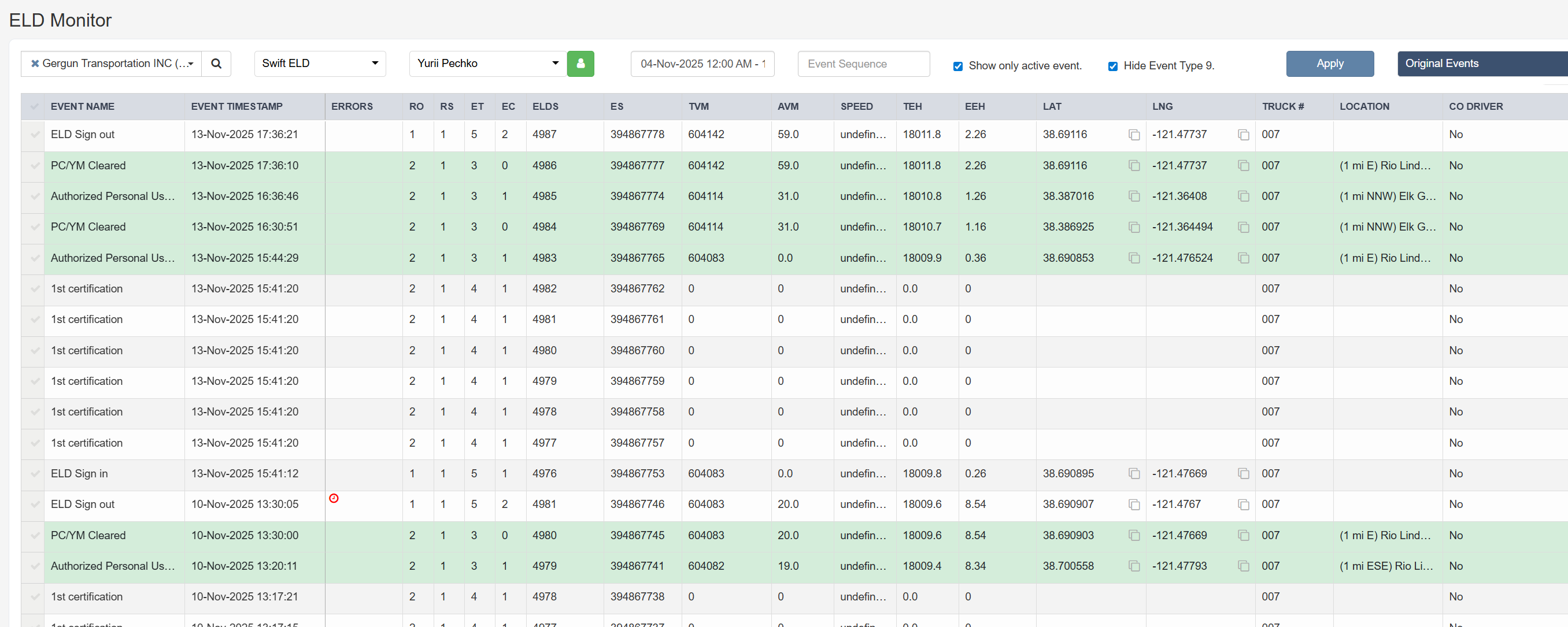
Task: Click the Event Sequence input field
Action: [863, 64]
